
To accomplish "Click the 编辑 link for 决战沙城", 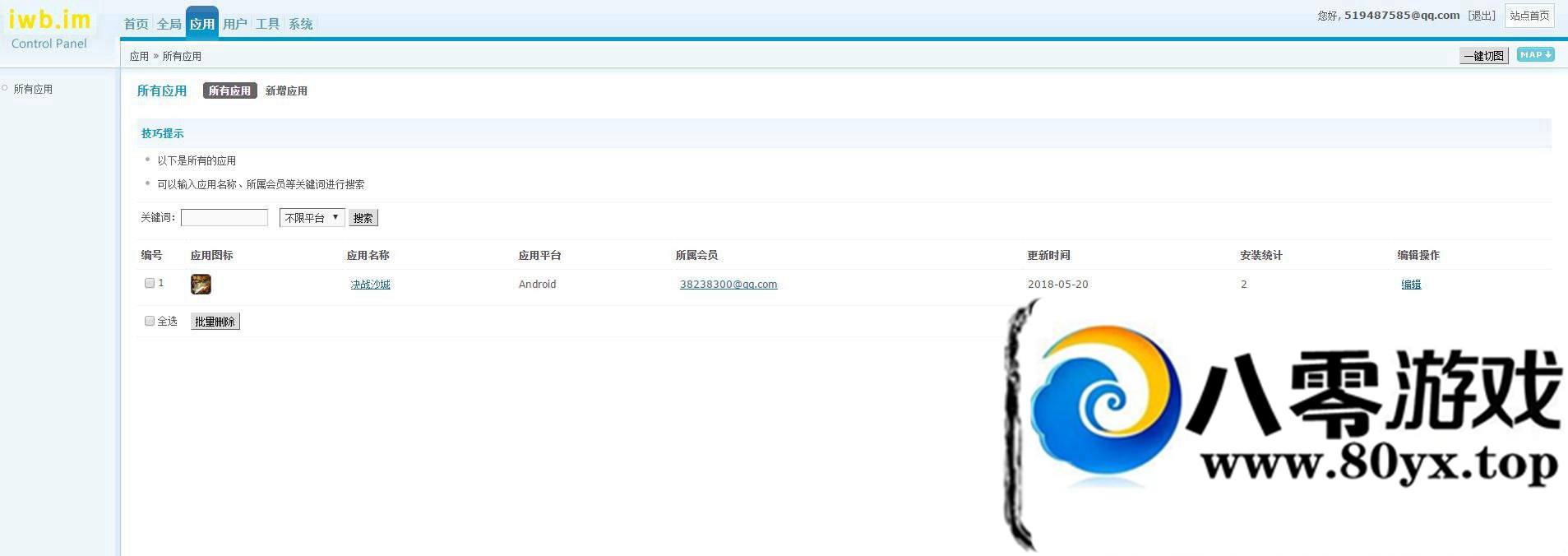I will [x=1411, y=284].
